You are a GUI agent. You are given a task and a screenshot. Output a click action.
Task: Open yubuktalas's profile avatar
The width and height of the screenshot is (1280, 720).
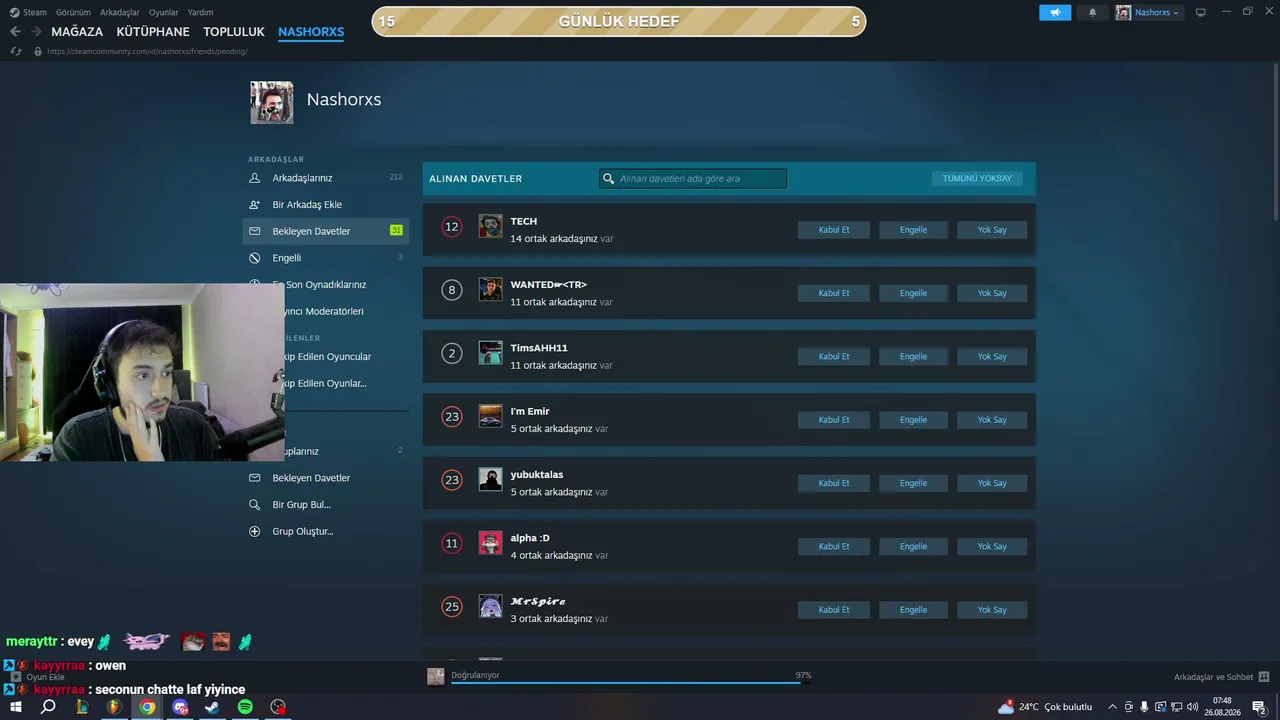click(x=490, y=479)
